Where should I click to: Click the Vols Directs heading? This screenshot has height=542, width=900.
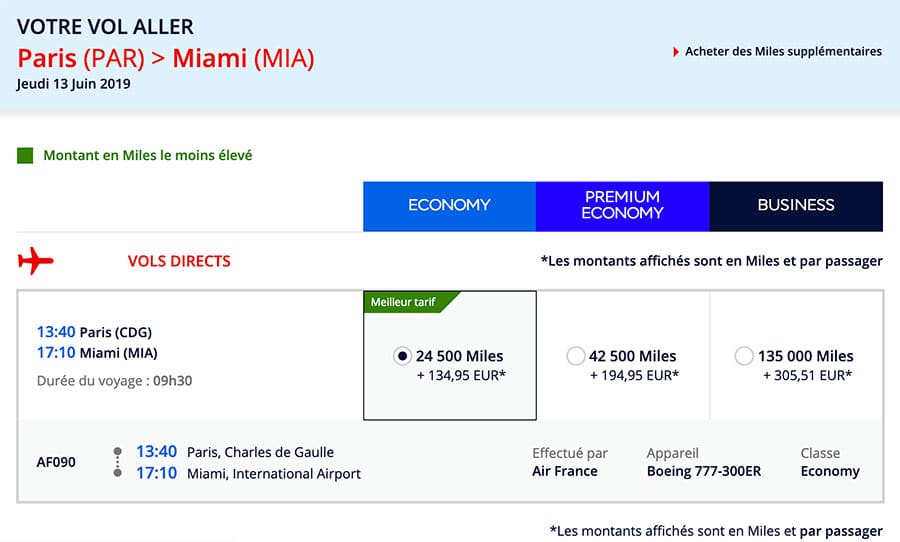click(179, 261)
